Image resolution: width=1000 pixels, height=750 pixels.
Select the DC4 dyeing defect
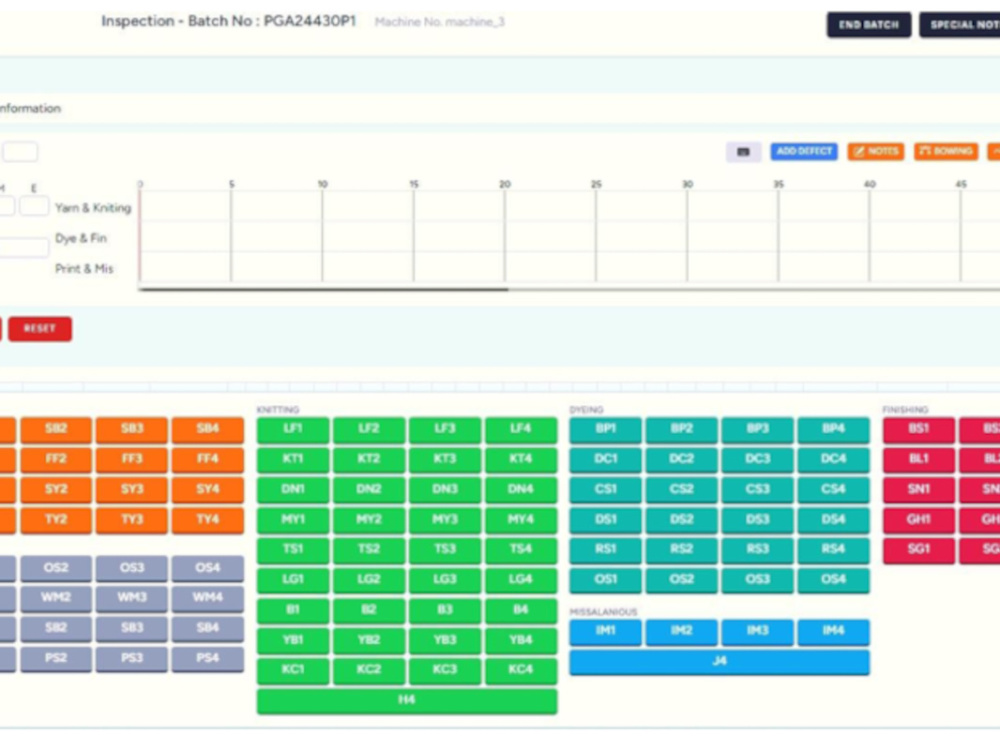point(834,459)
